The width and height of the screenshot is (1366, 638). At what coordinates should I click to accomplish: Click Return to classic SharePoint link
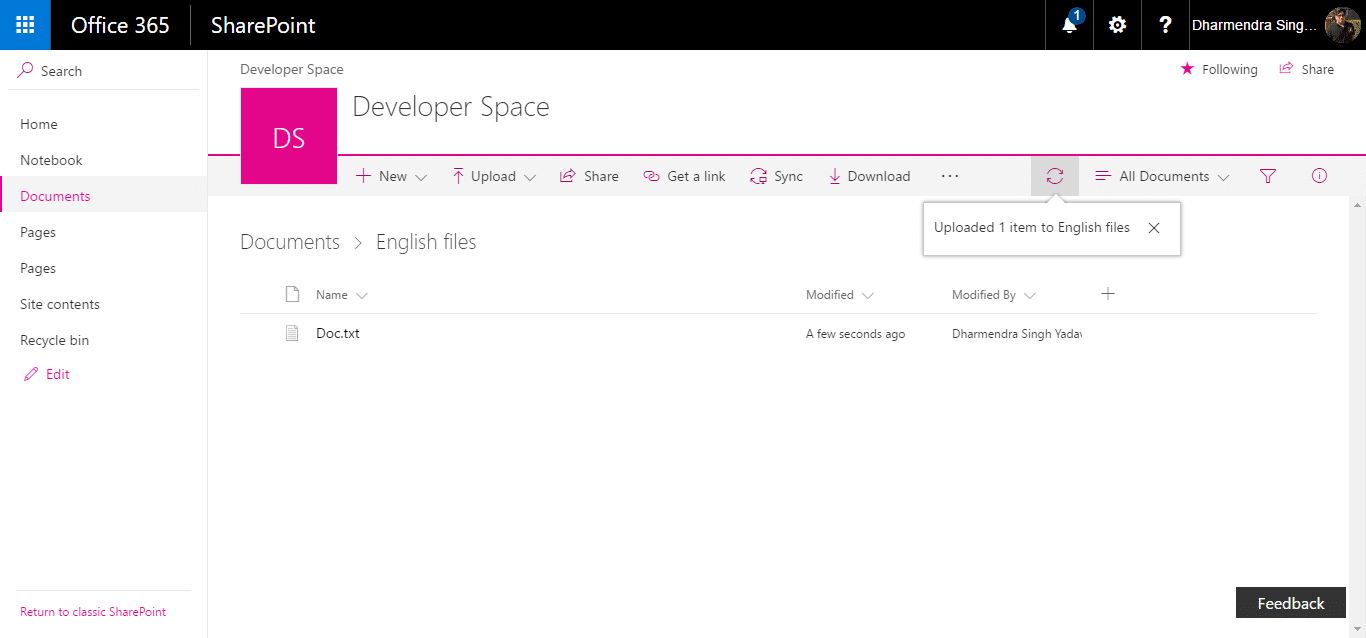pyautogui.click(x=93, y=612)
